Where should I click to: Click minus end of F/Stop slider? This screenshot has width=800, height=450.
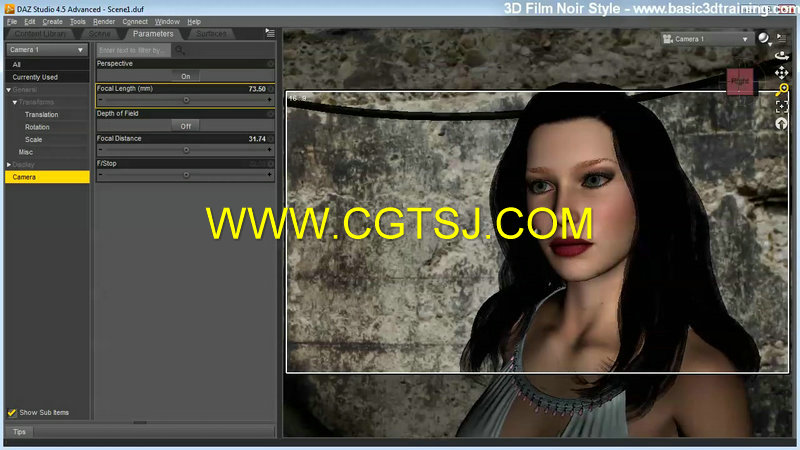pos(101,175)
